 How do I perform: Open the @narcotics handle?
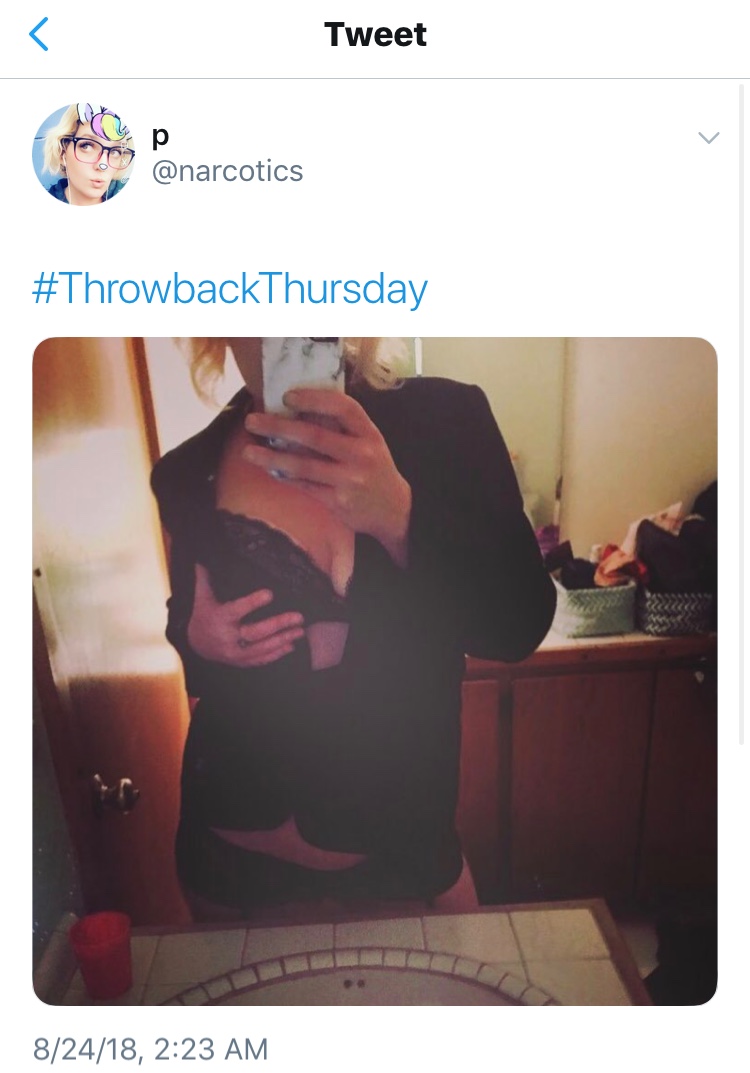[x=227, y=171]
